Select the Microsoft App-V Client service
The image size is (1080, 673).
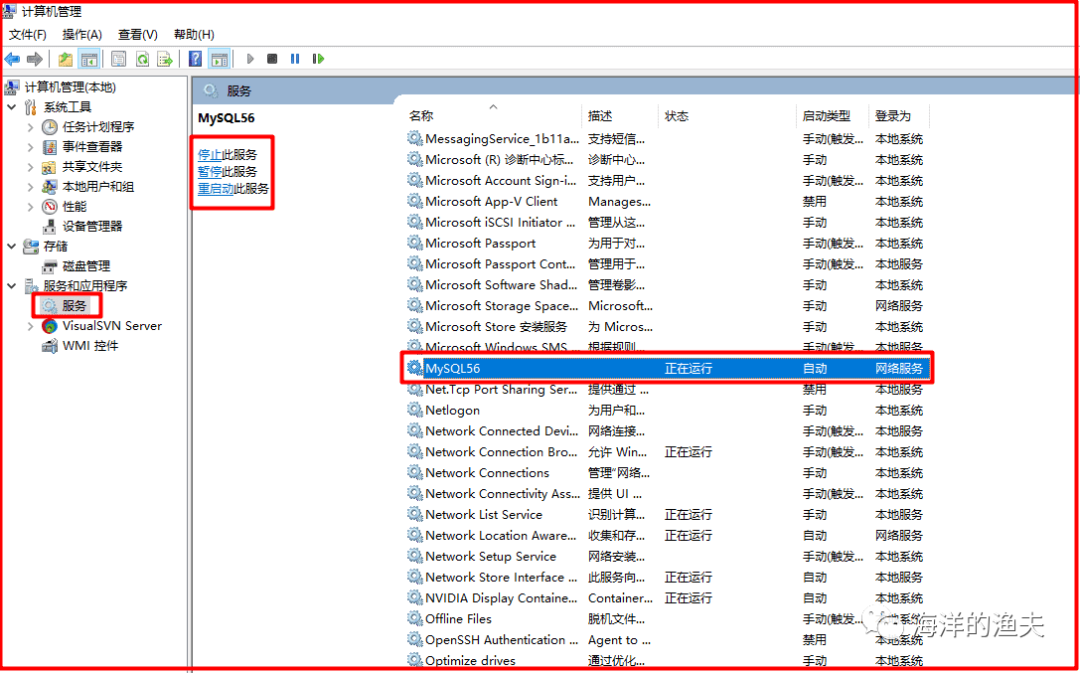click(667, 202)
